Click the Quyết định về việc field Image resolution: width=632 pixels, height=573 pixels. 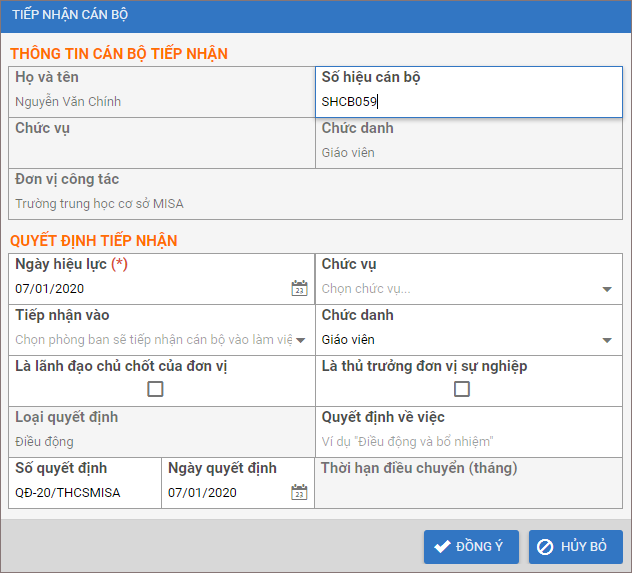click(466, 442)
